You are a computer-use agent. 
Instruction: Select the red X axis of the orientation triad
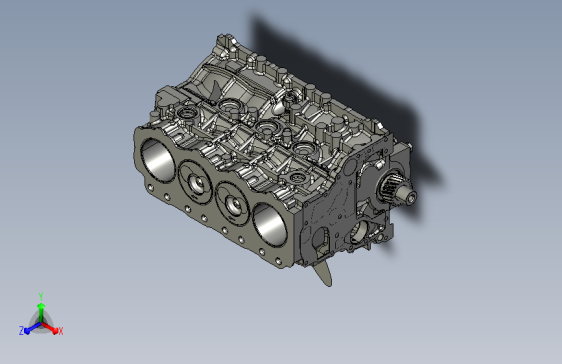51,328
